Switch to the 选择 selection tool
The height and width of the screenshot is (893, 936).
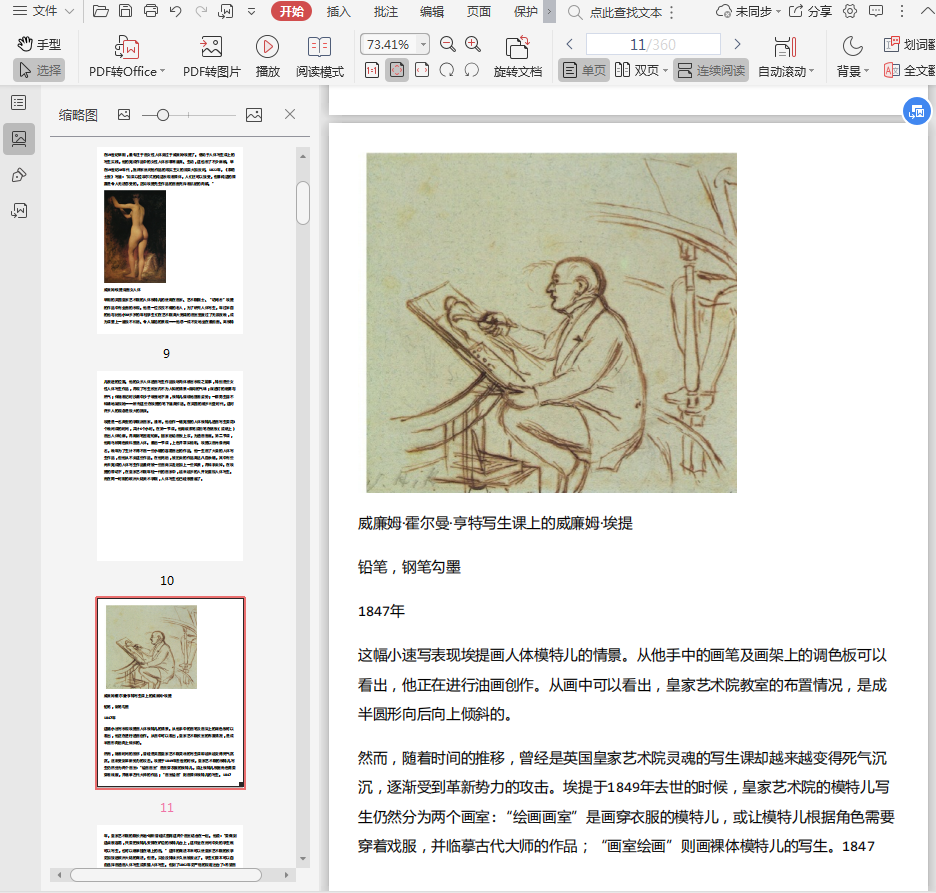pos(39,70)
